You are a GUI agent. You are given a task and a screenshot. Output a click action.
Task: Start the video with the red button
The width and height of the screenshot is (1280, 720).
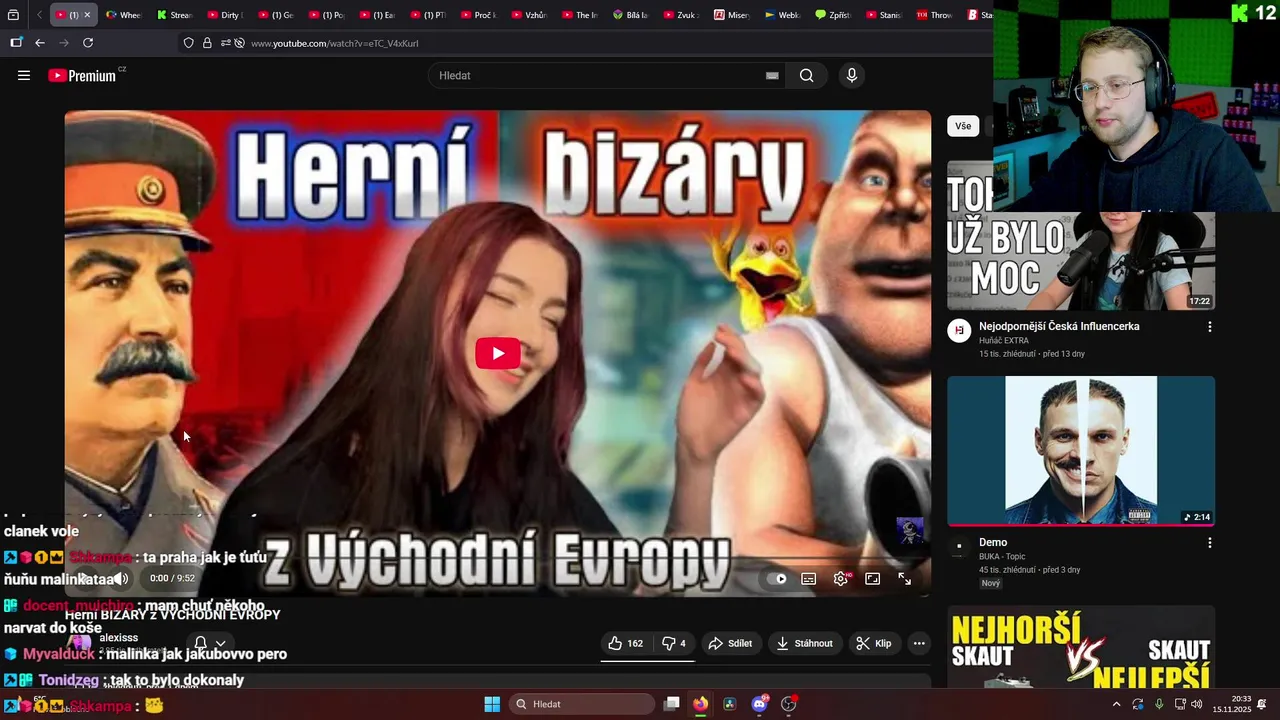click(498, 353)
